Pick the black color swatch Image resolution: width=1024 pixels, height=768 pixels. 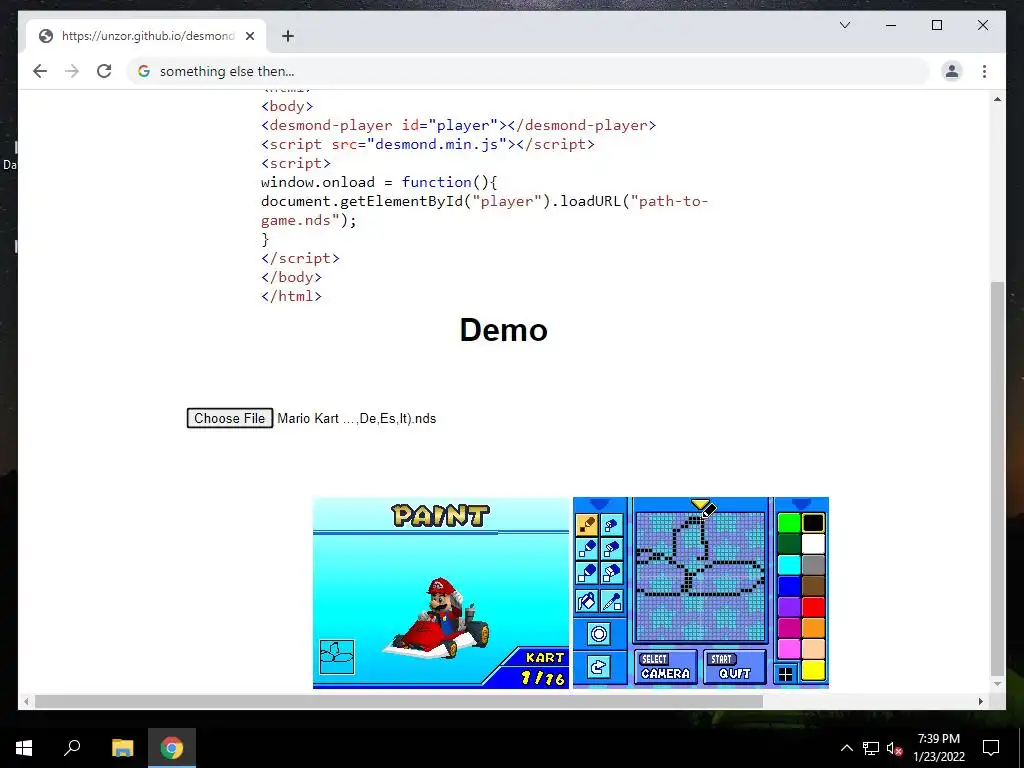click(813, 523)
